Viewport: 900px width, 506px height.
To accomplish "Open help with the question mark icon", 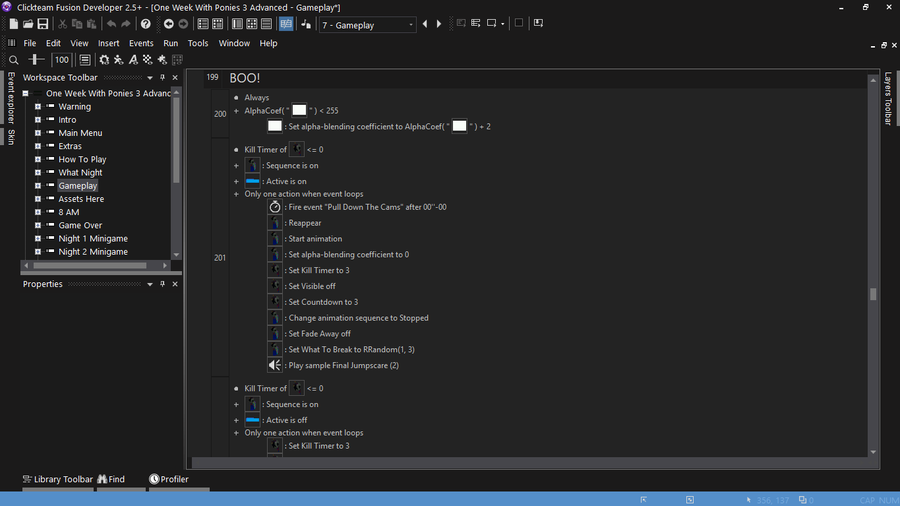I will (146, 24).
